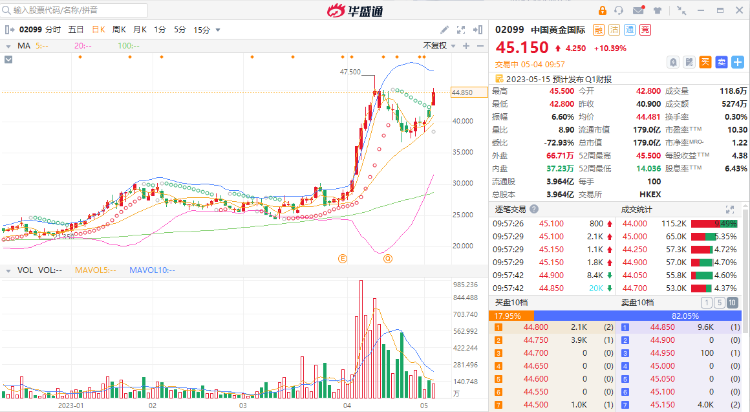Select the 周K weekly candlestick tab

(x=119, y=30)
